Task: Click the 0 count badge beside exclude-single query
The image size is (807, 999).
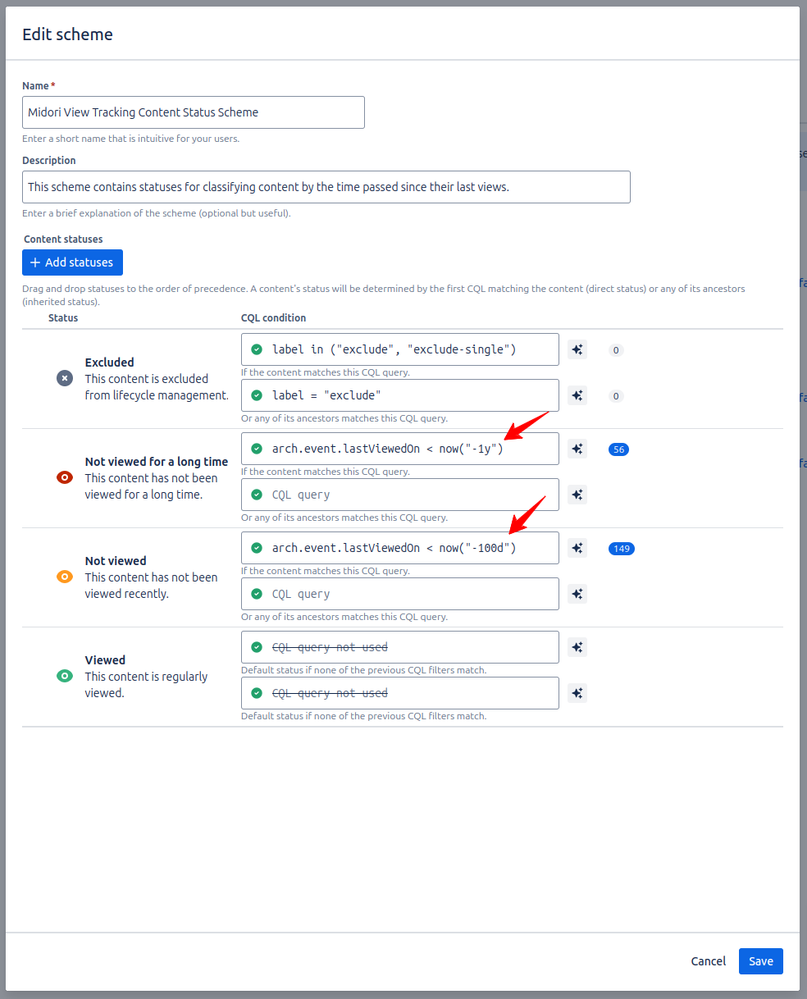Action: click(x=615, y=350)
